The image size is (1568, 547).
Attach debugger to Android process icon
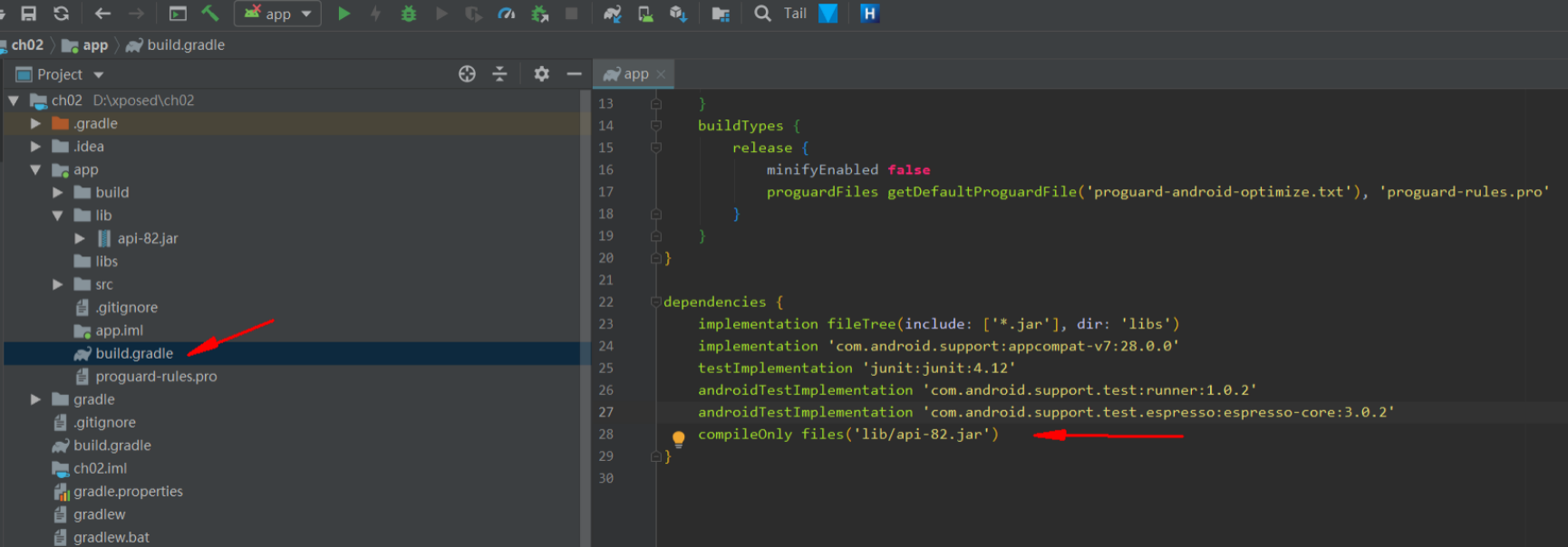pyautogui.click(x=540, y=14)
